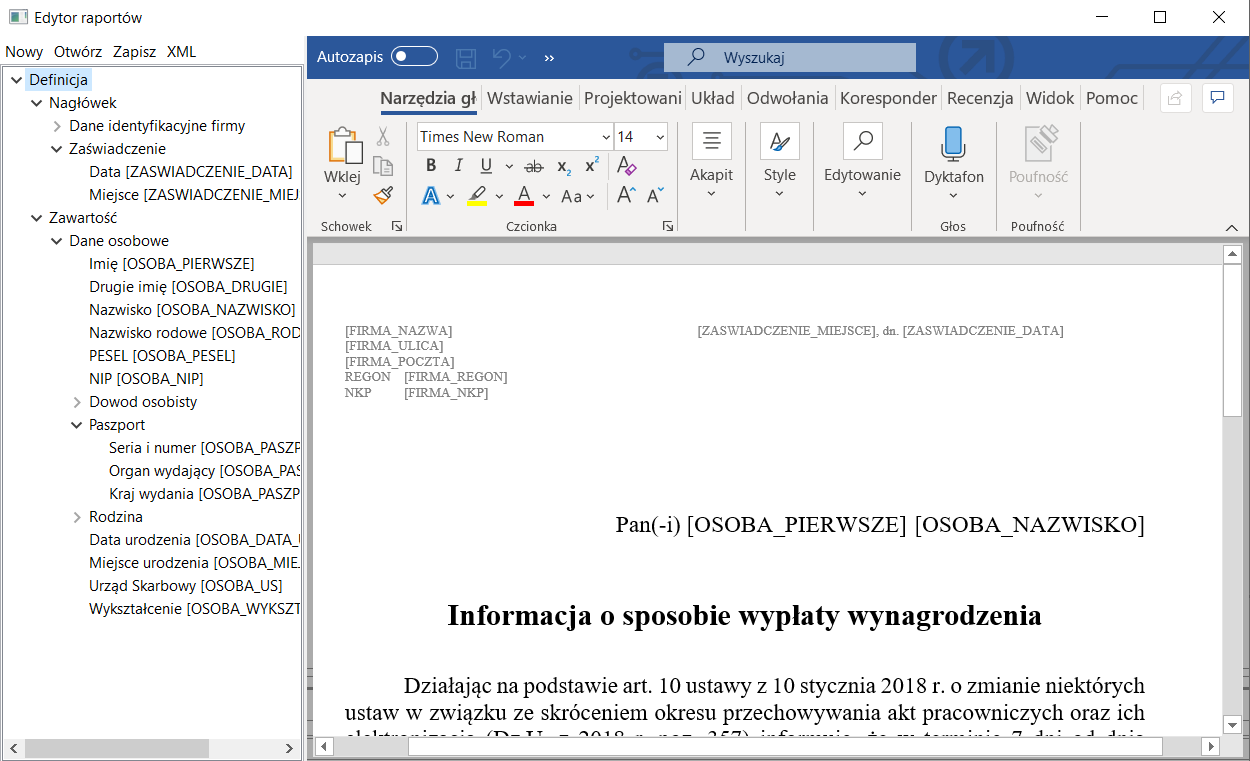
Task: Open the Times New Roman font dropdown
Action: point(606,137)
